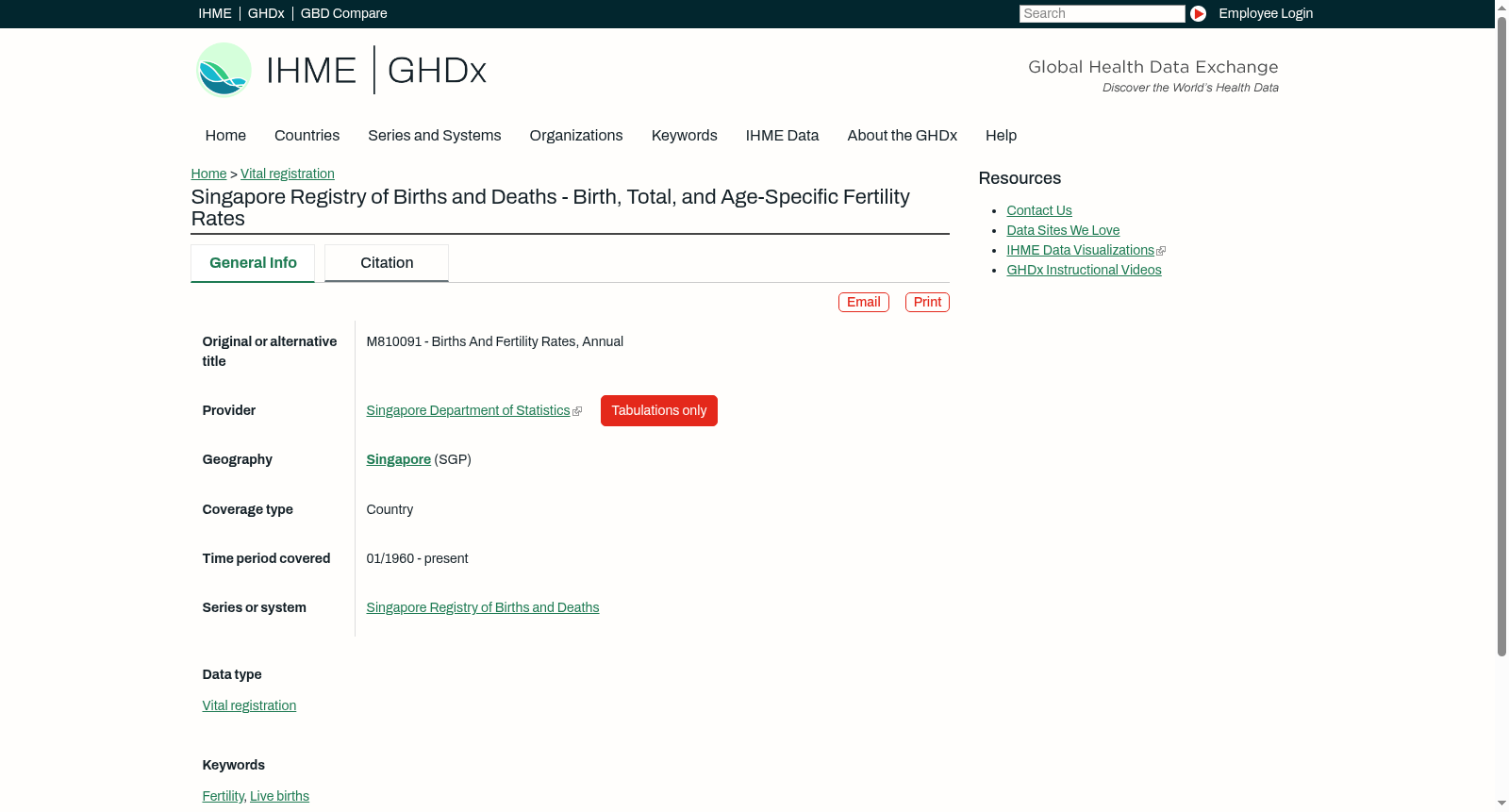Click the page title heading text
The image size is (1509, 812).
(x=551, y=207)
